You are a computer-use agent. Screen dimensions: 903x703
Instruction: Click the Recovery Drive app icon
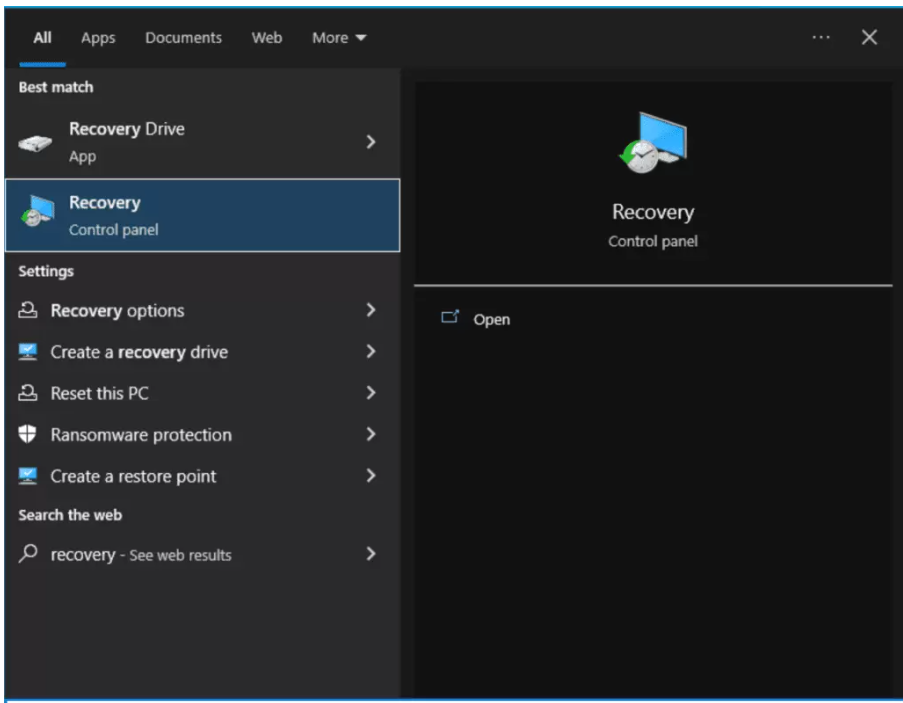click(x=35, y=142)
